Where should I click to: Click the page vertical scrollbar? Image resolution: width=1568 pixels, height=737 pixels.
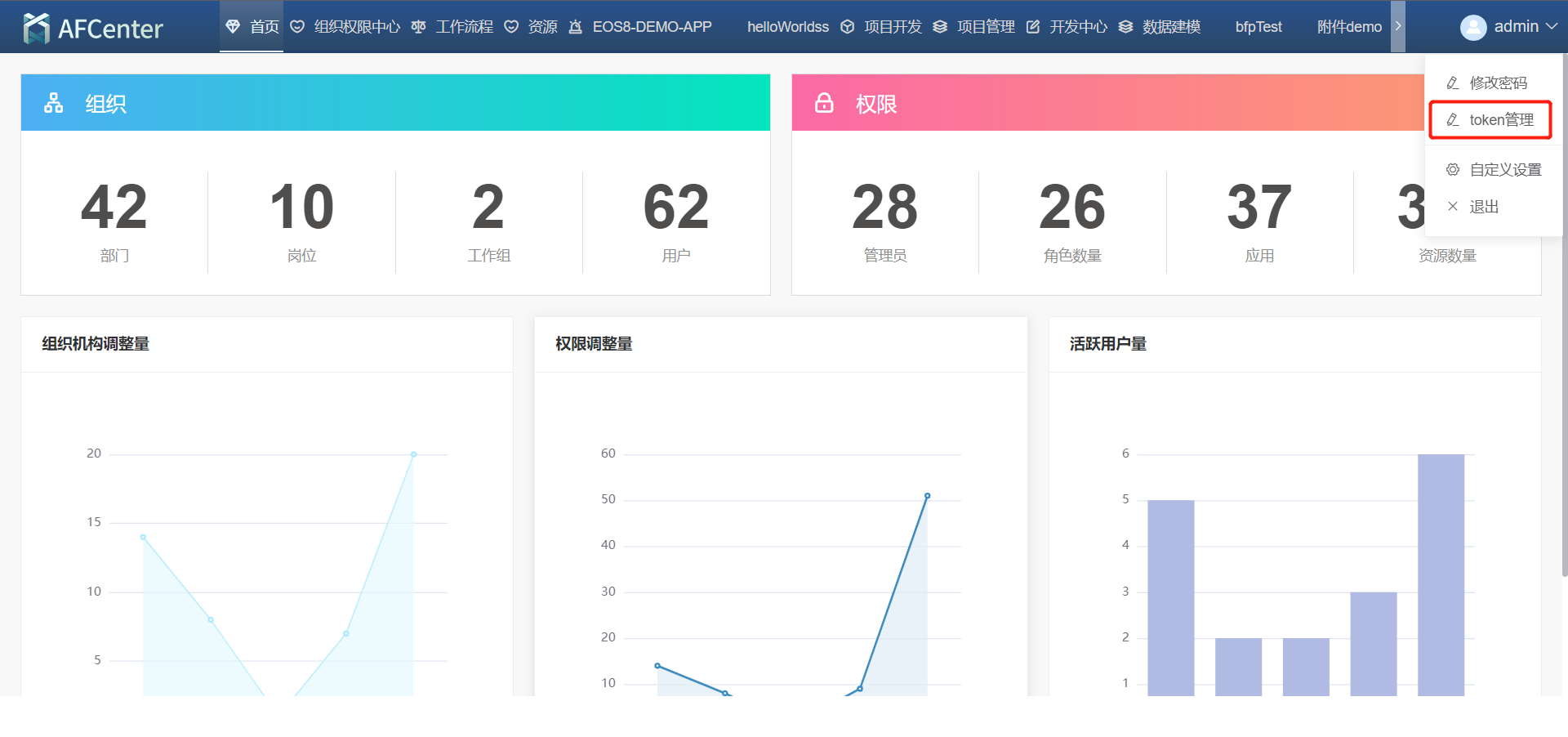coord(1564,327)
